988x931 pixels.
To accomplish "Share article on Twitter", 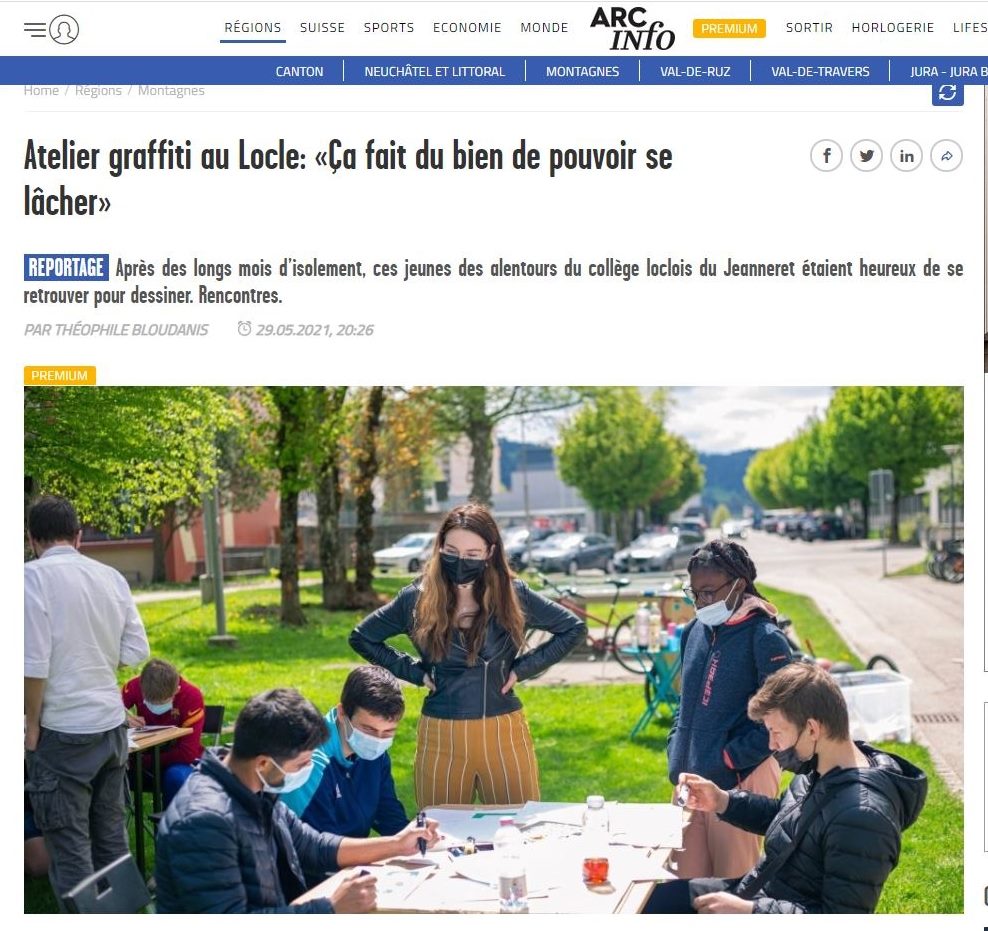I will tap(866, 156).
